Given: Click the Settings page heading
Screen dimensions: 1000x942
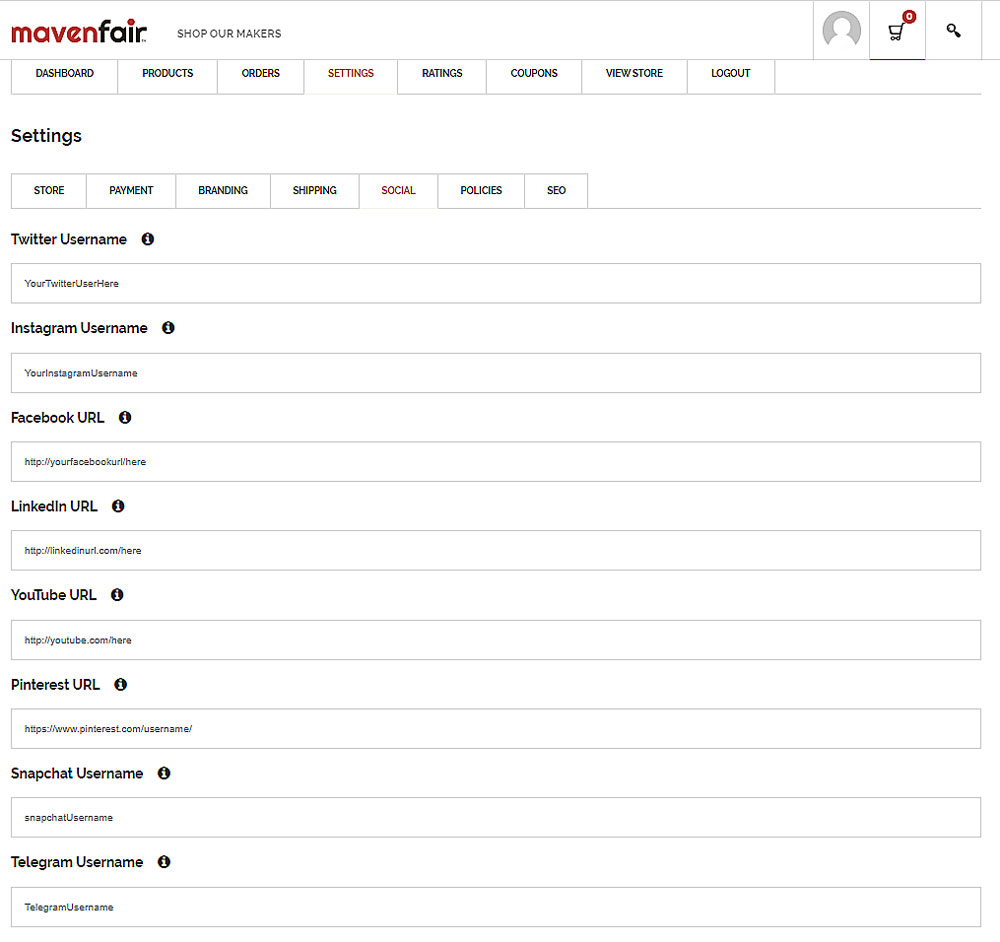Looking at the screenshot, I should [x=46, y=136].
